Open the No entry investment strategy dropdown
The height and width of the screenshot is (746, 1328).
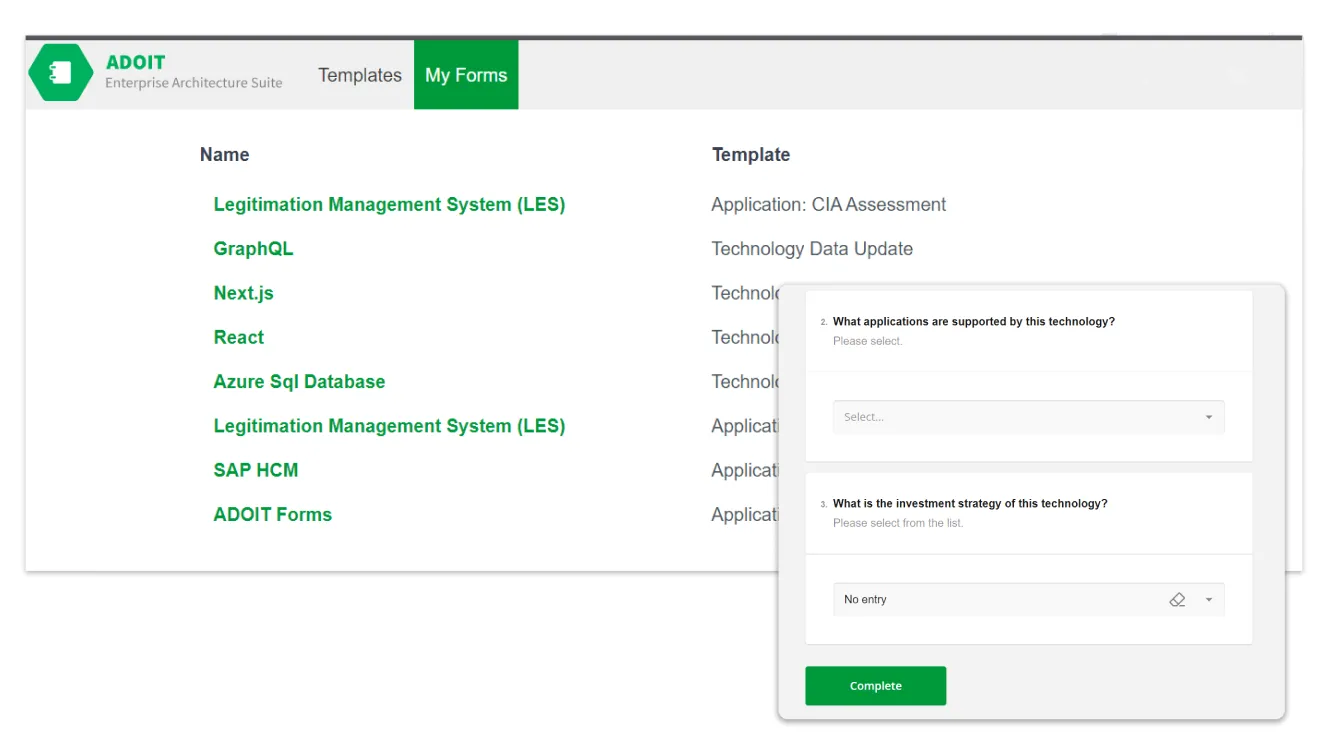[x=1028, y=600]
